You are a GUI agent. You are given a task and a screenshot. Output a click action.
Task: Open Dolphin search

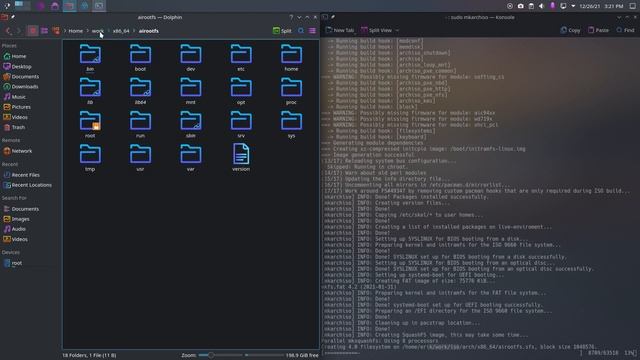[301, 31]
